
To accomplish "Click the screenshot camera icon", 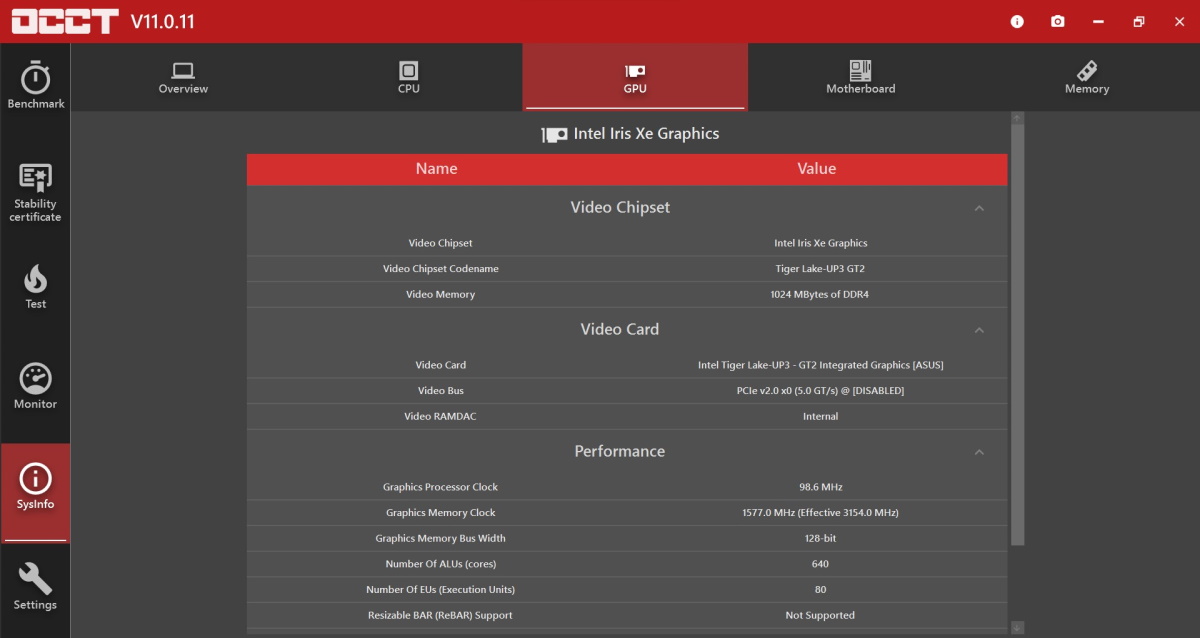I will (1057, 21).
